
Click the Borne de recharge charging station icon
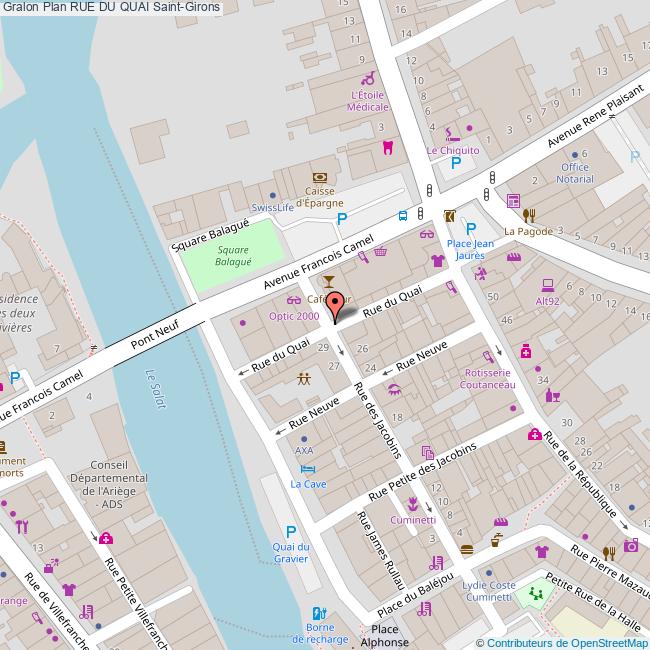(319, 613)
